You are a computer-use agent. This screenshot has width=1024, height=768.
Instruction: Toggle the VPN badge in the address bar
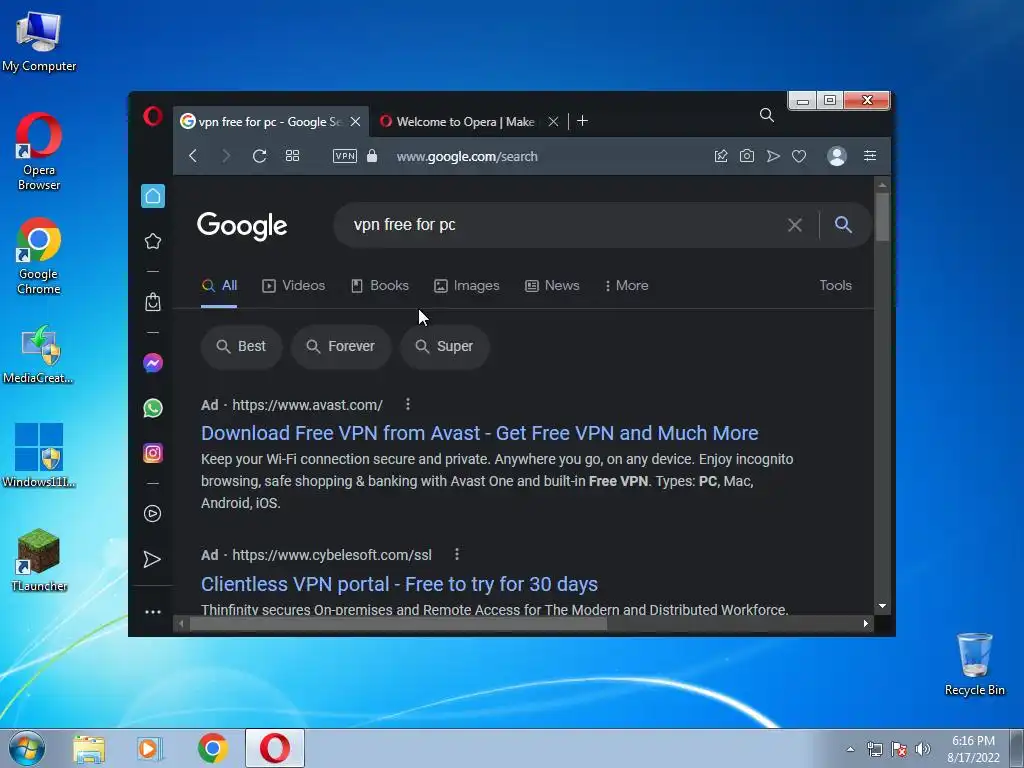pyautogui.click(x=345, y=156)
